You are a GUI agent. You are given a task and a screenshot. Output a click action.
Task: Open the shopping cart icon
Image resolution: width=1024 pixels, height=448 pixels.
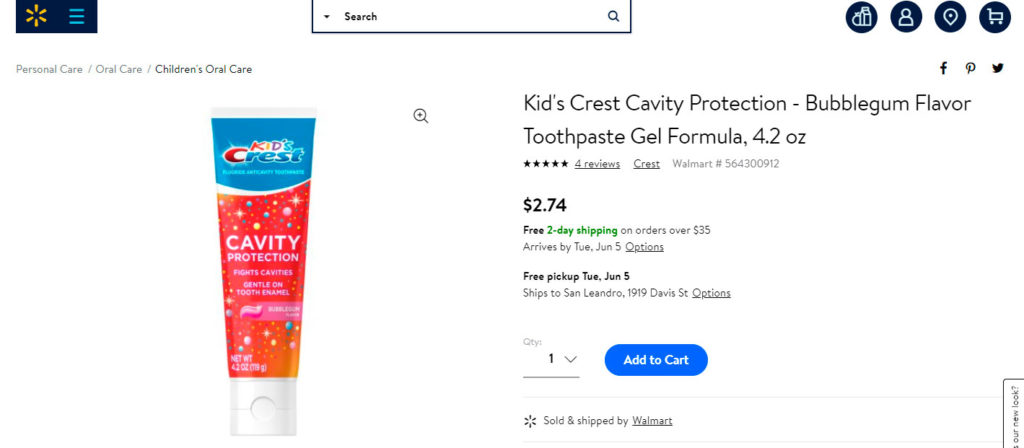point(994,17)
